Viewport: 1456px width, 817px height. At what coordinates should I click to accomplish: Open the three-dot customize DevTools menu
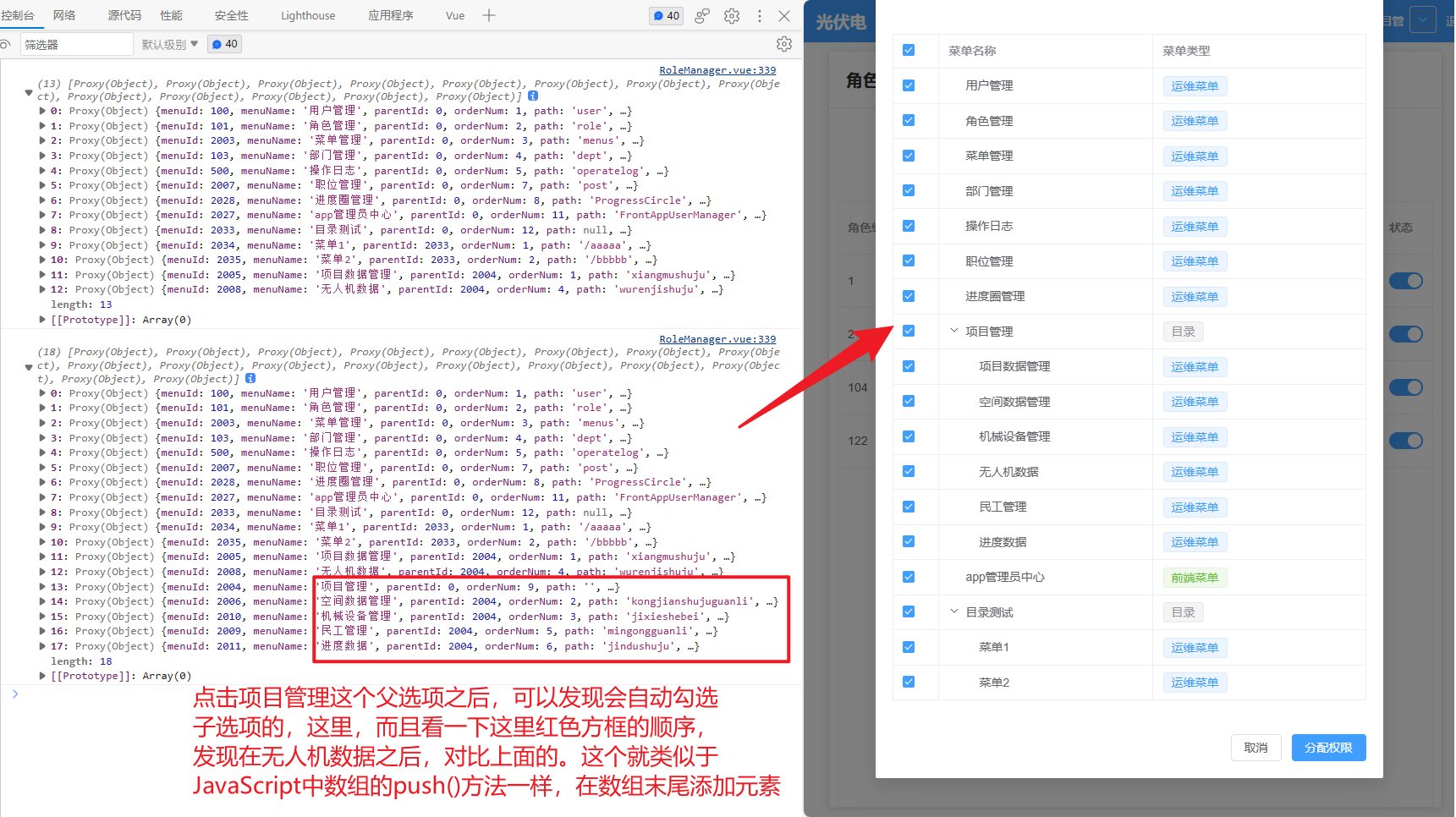click(759, 15)
